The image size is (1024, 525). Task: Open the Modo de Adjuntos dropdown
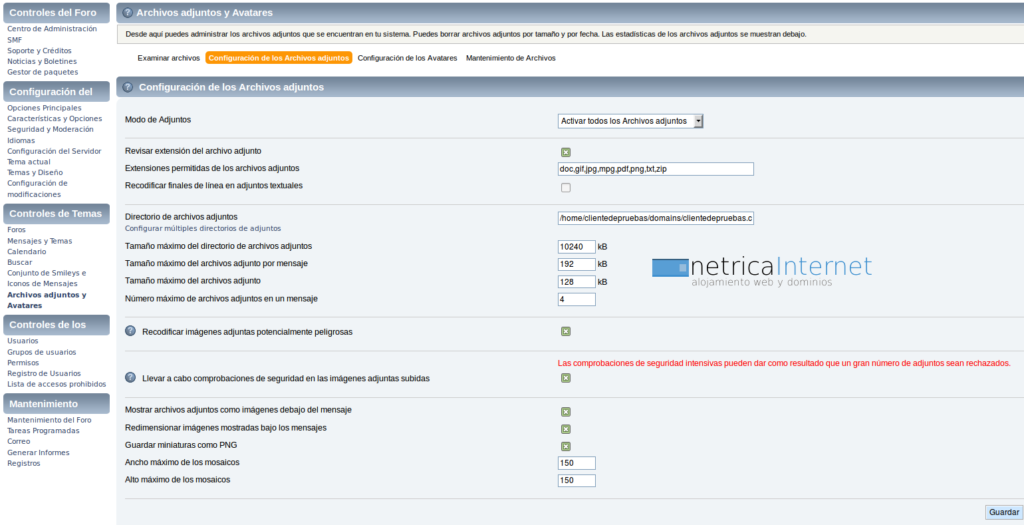coord(630,121)
